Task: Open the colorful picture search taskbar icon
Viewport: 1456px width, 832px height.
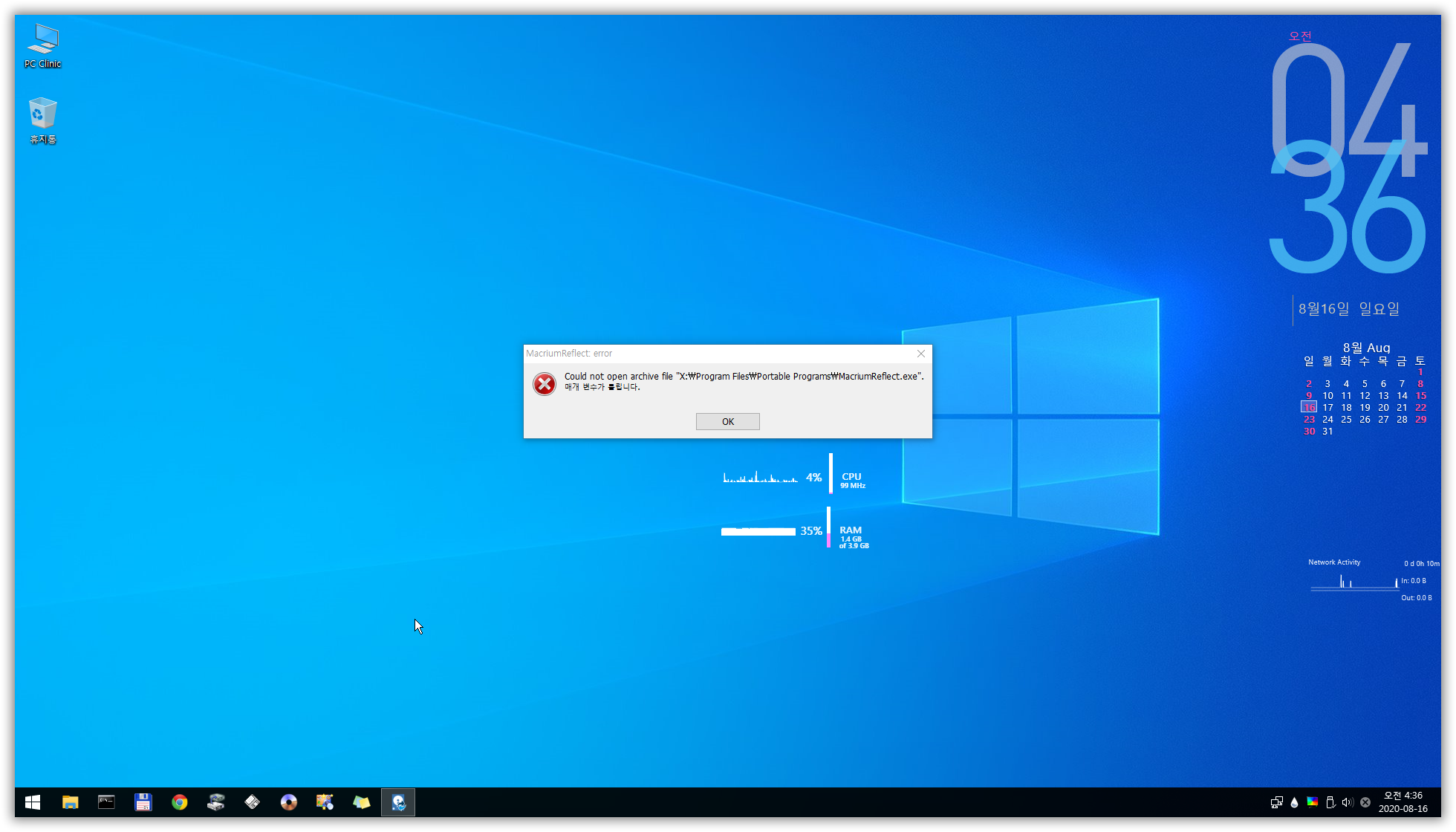Action: click(x=325, y=802)
